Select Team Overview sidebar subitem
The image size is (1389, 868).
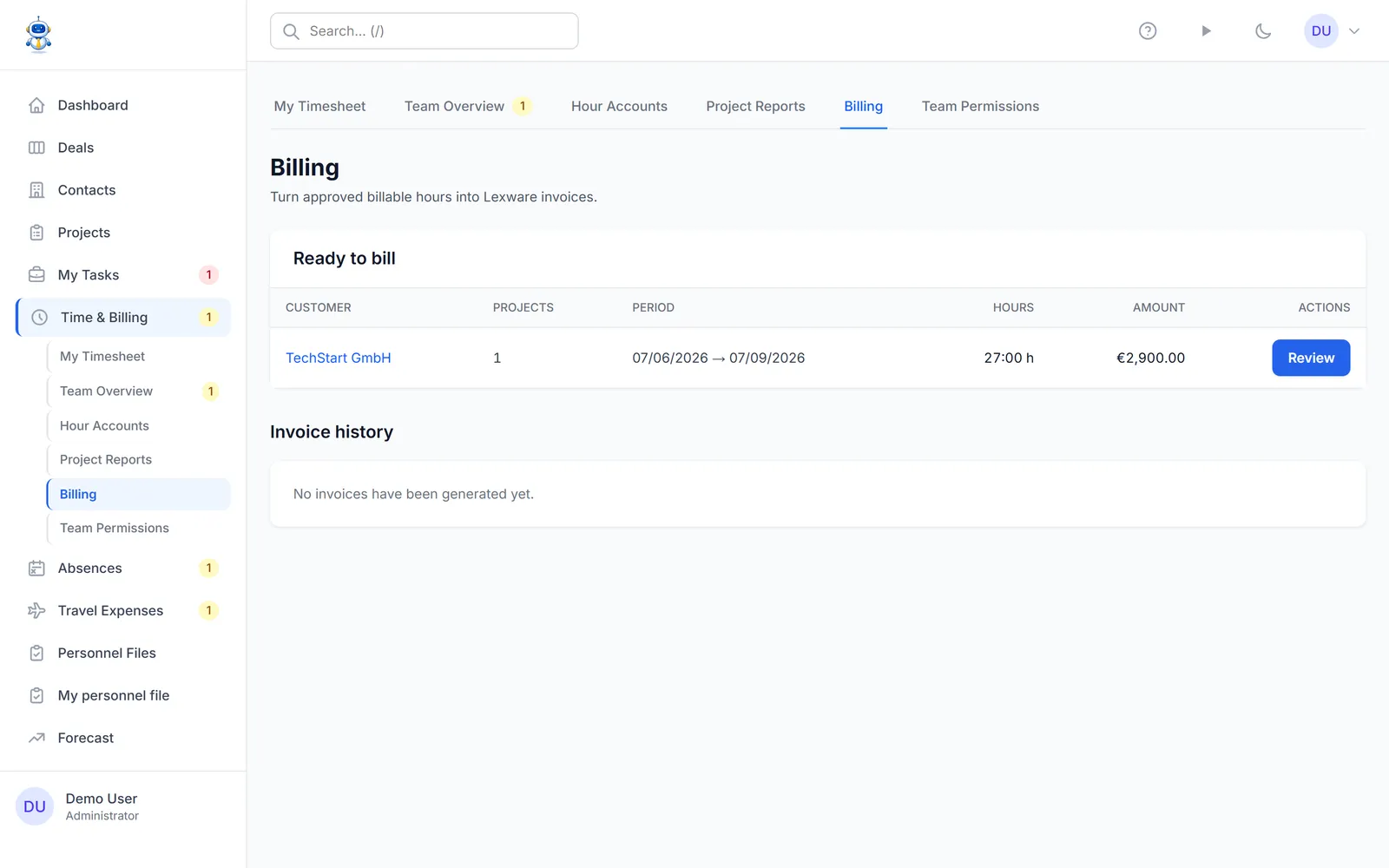139,391
